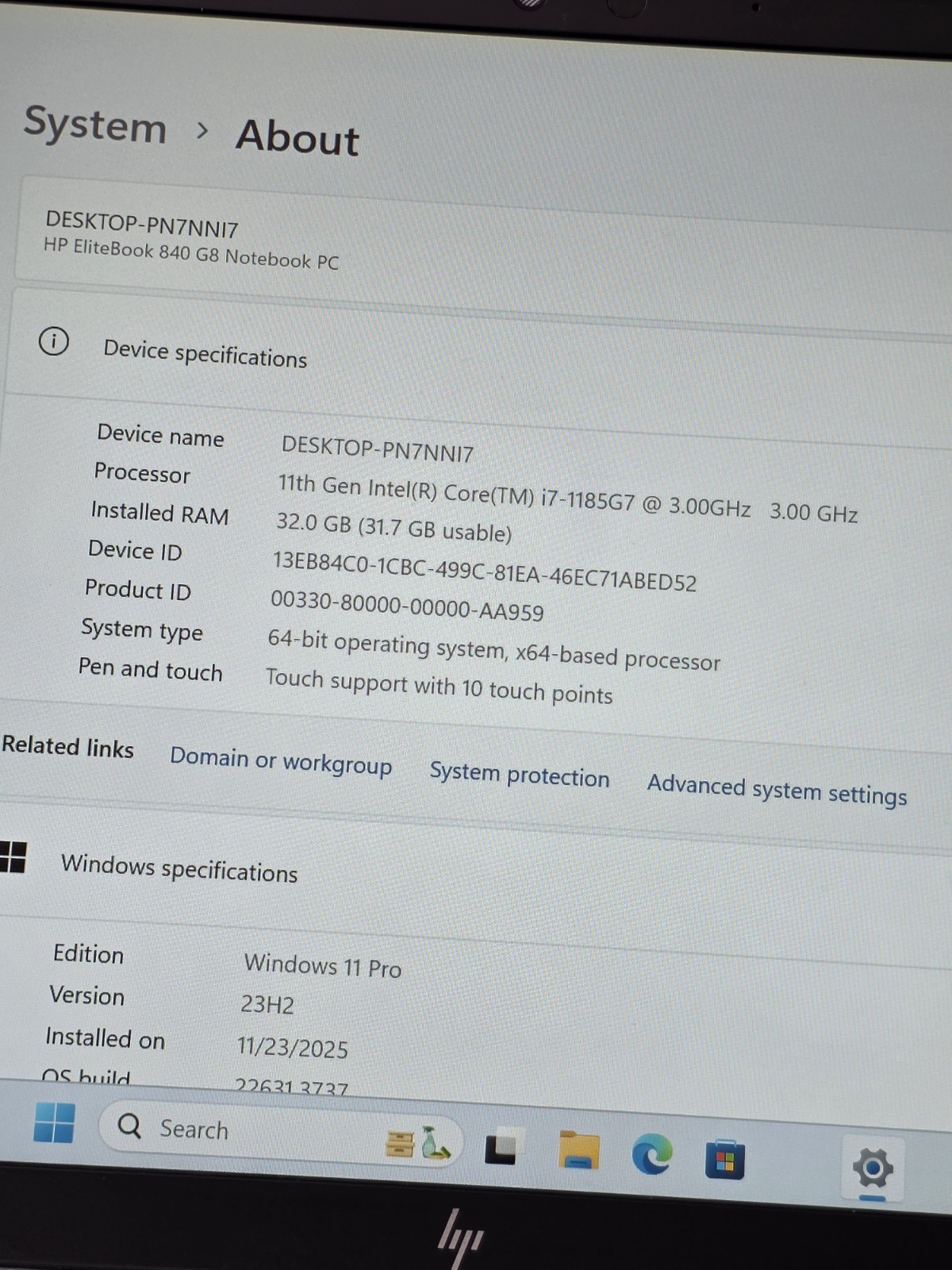Go back to System in breadcrumb
The width and height of the screenshot is (952, 1270).
[95, 125]
